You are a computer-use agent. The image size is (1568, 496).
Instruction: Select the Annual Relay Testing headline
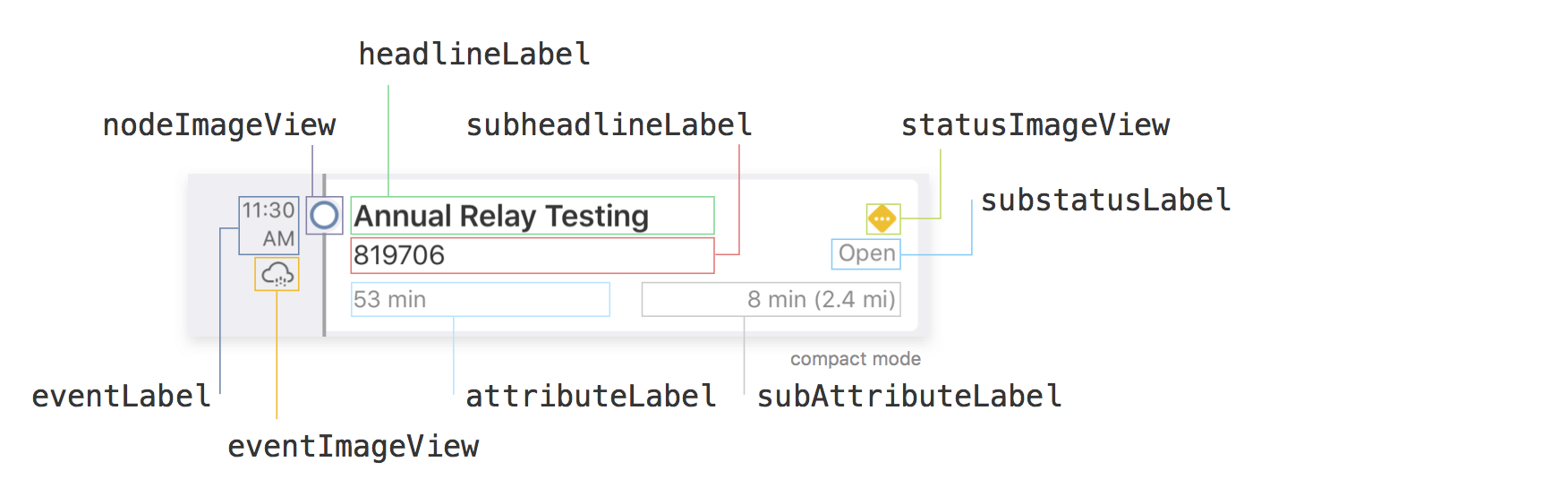pyautogui.click(x=501, y=217)
